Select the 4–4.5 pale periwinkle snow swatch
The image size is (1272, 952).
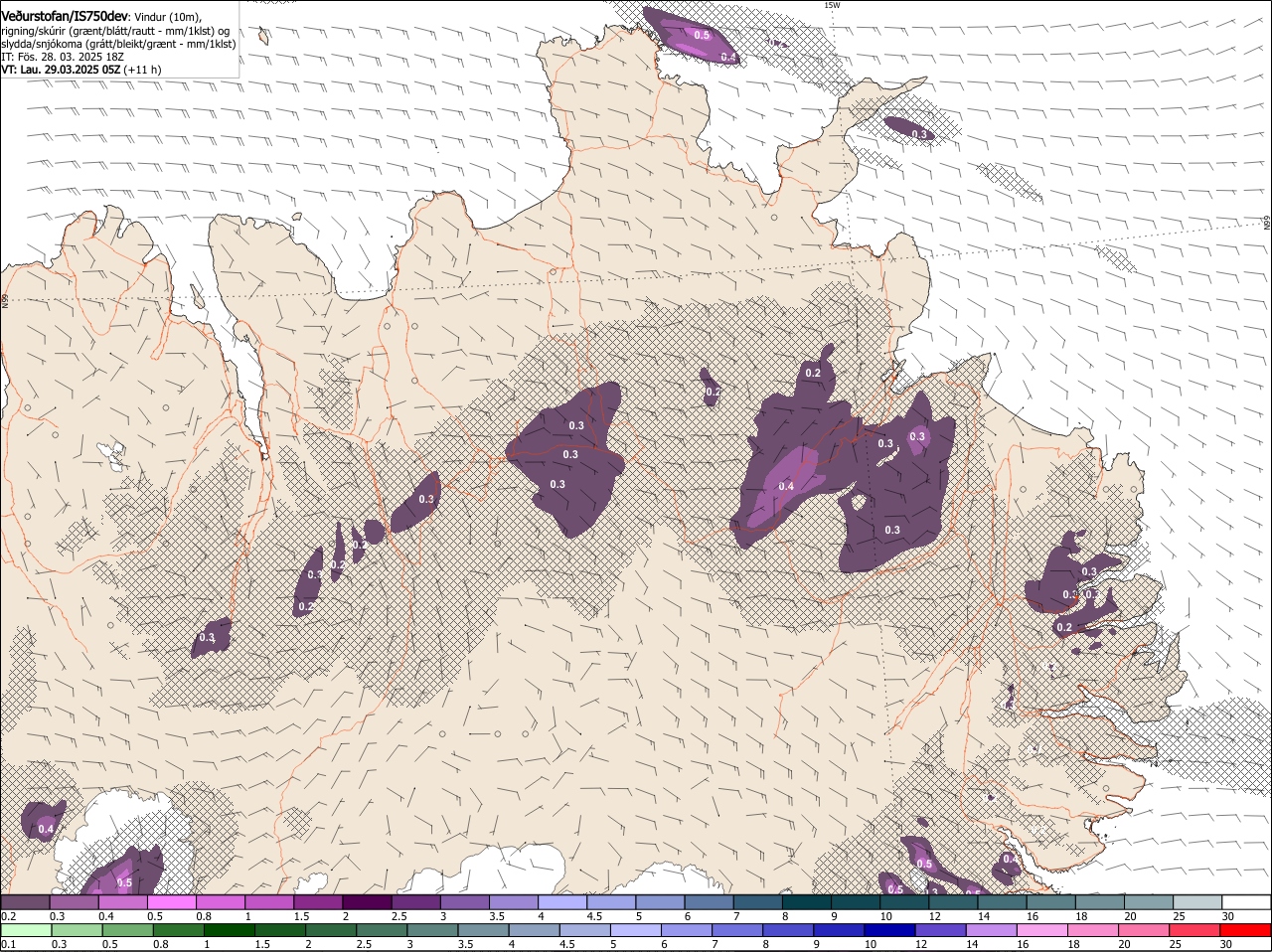561,901
